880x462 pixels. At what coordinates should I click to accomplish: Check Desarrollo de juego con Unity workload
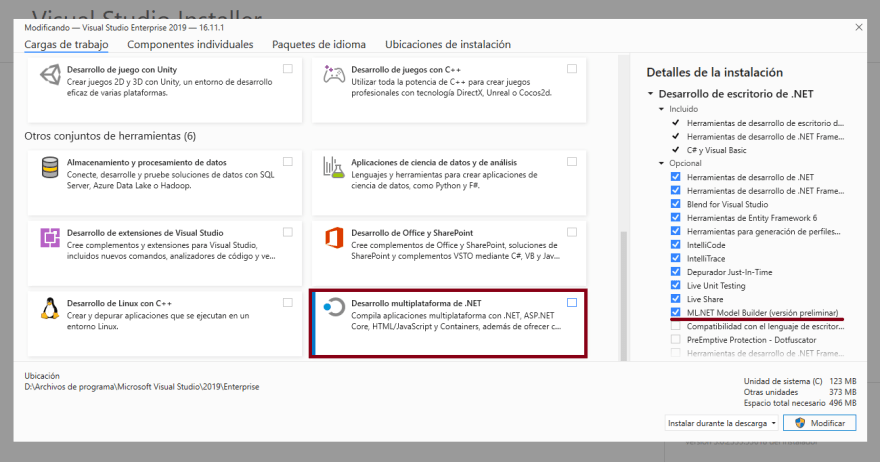(288, 68)
